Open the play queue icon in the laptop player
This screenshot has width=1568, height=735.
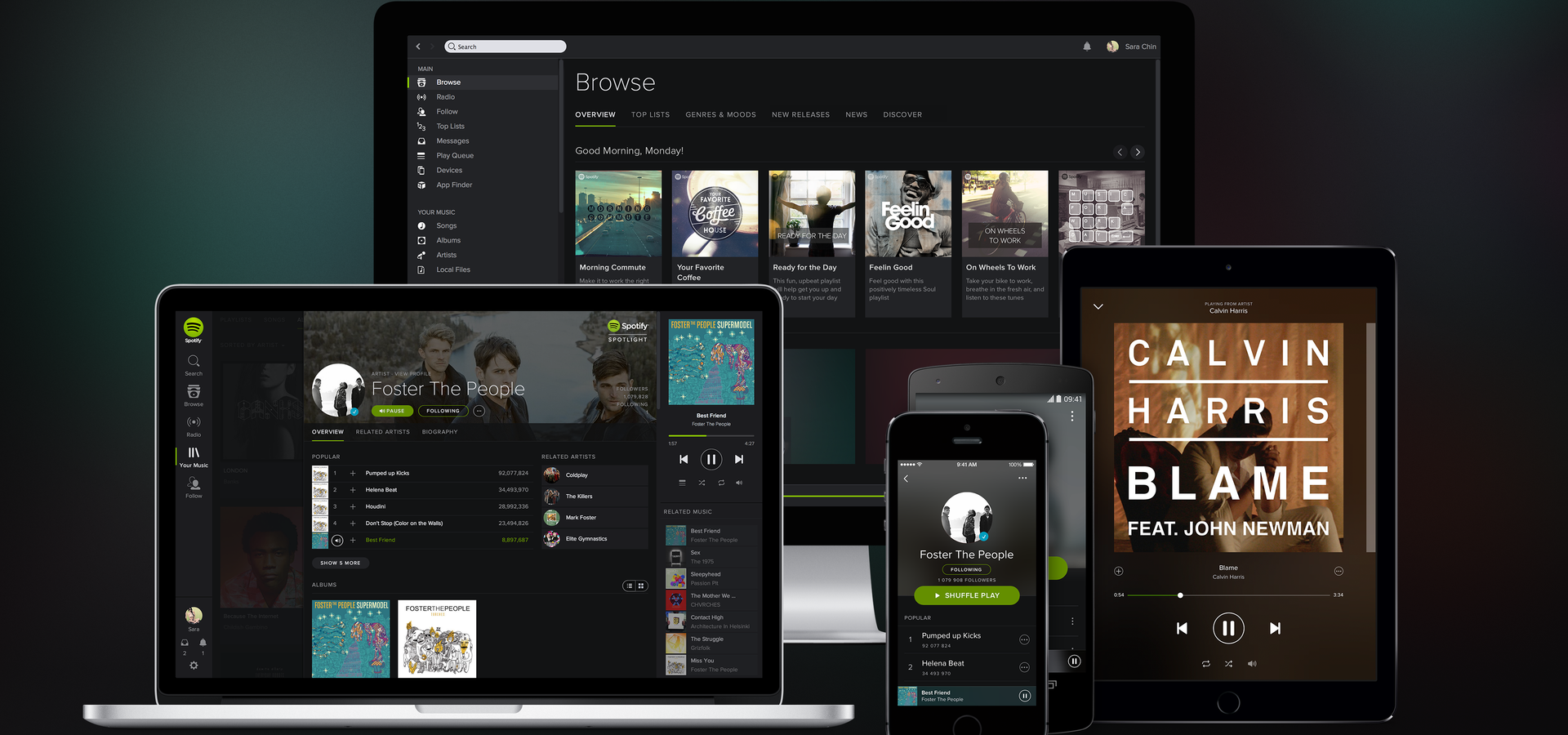click(682, 483)
